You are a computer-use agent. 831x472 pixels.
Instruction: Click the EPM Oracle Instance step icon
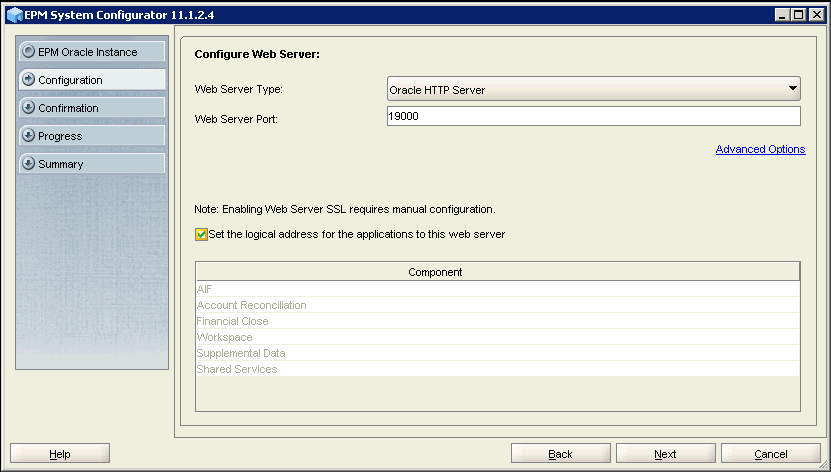click(x=29, y=52)
